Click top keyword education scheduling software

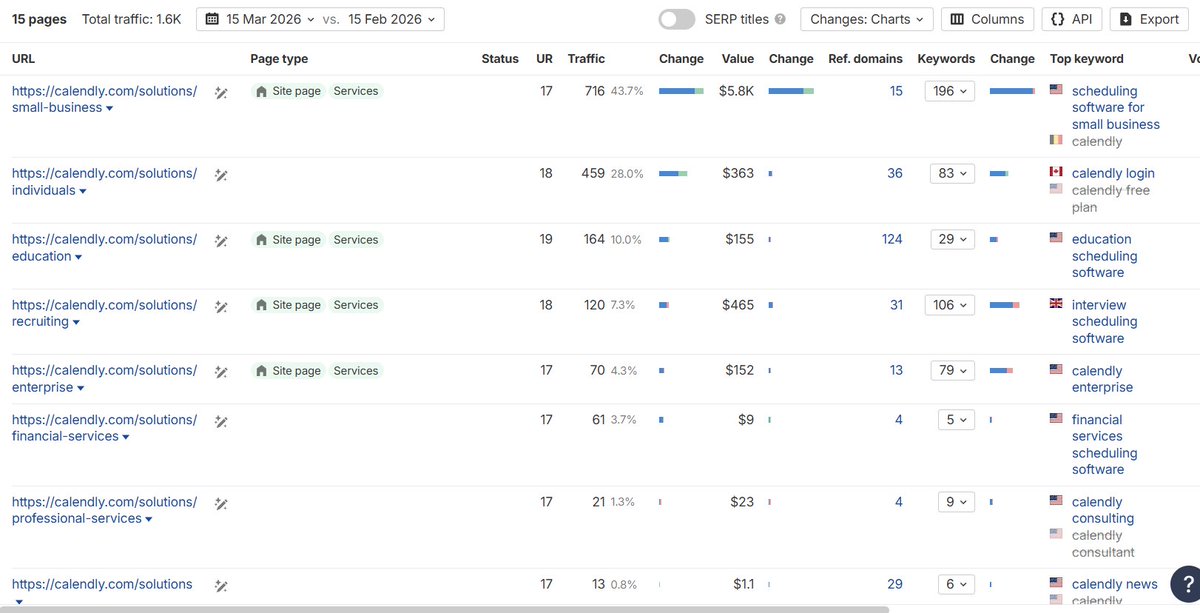coord(1105,256)
